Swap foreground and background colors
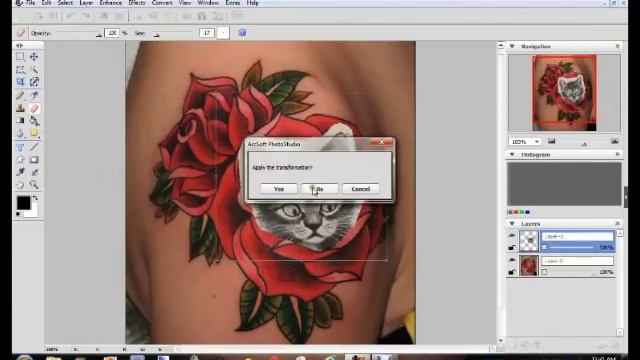The image size is (640, 360). pos(35,198)
